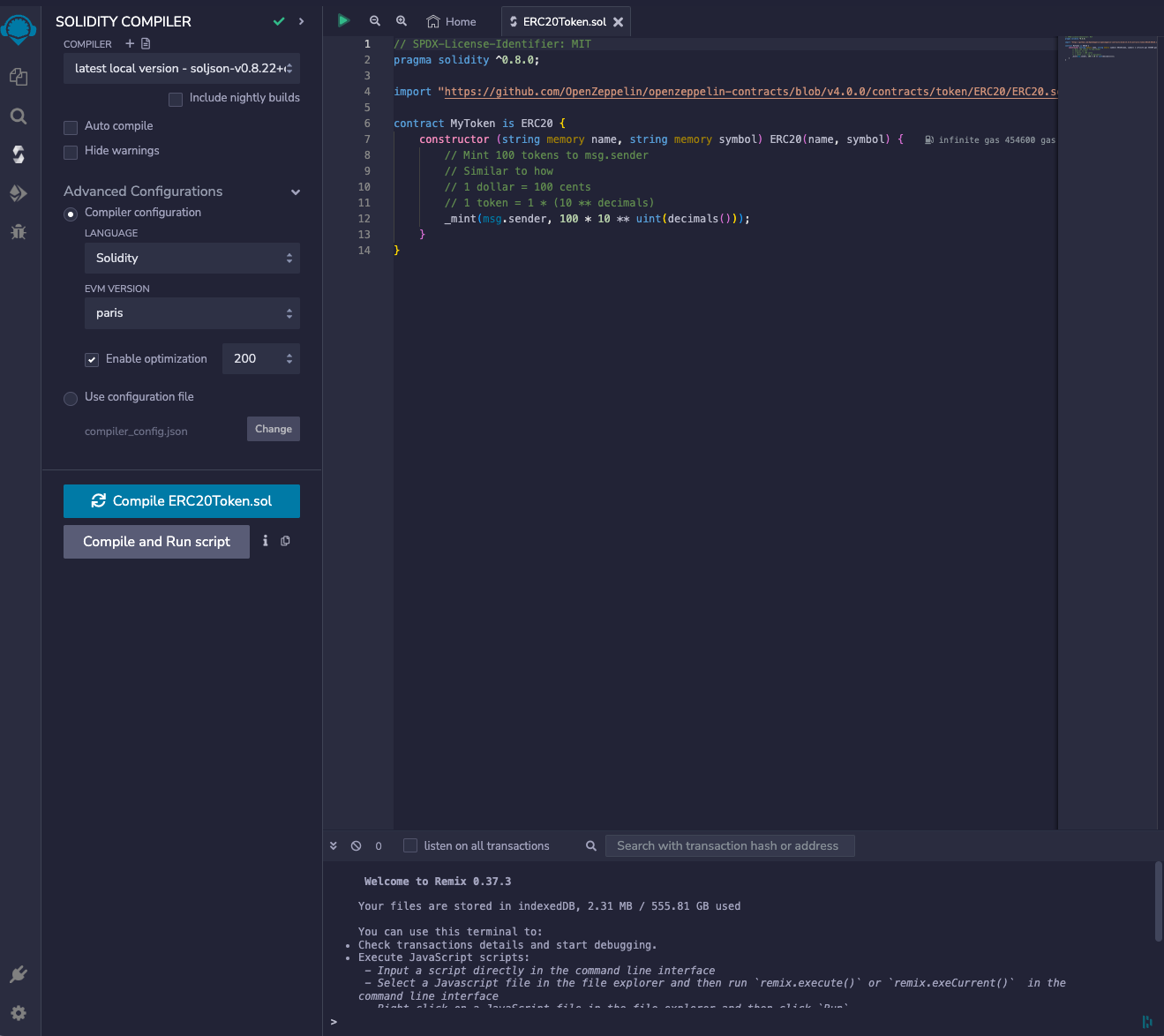Select the Solidity Compiler sidebar icon
The image size is (1164, 1036).
19,154
